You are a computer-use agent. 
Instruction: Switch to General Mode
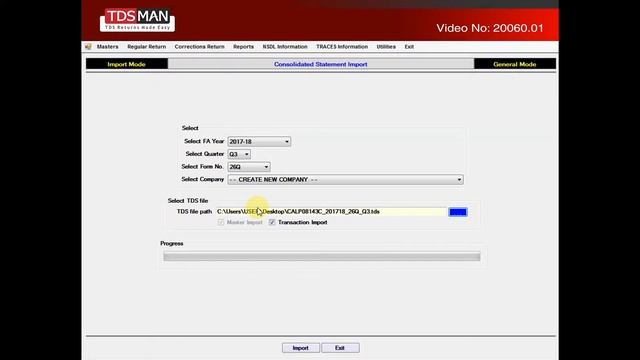[x=514, y=64]
